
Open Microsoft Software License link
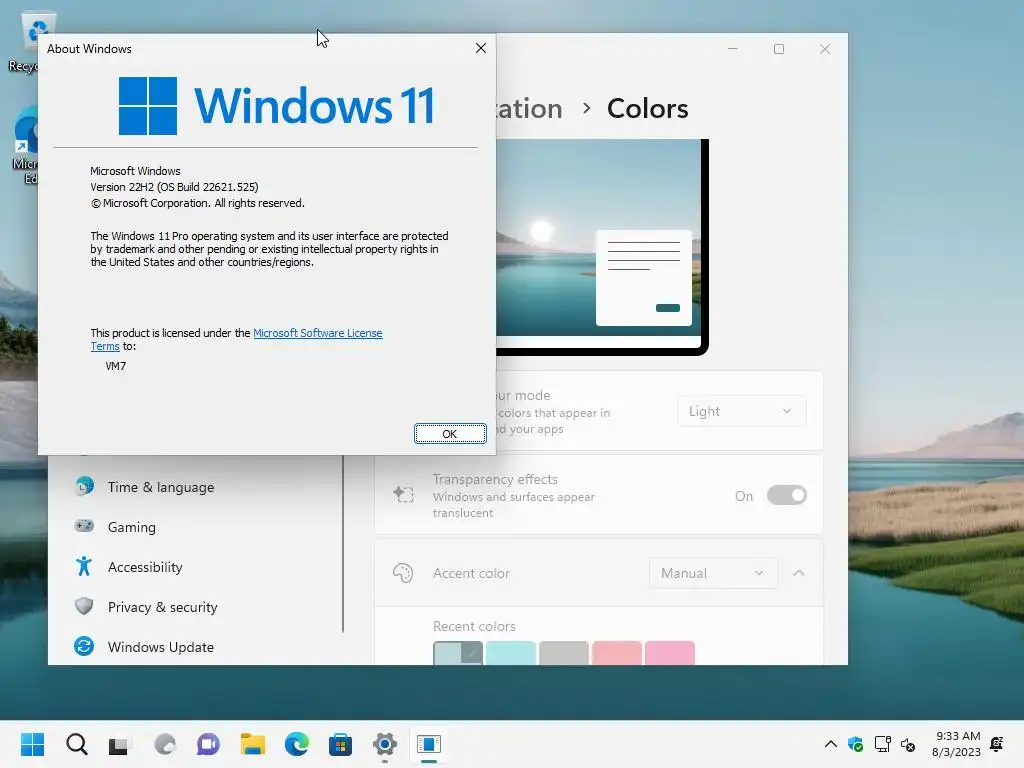coord(317,333)
